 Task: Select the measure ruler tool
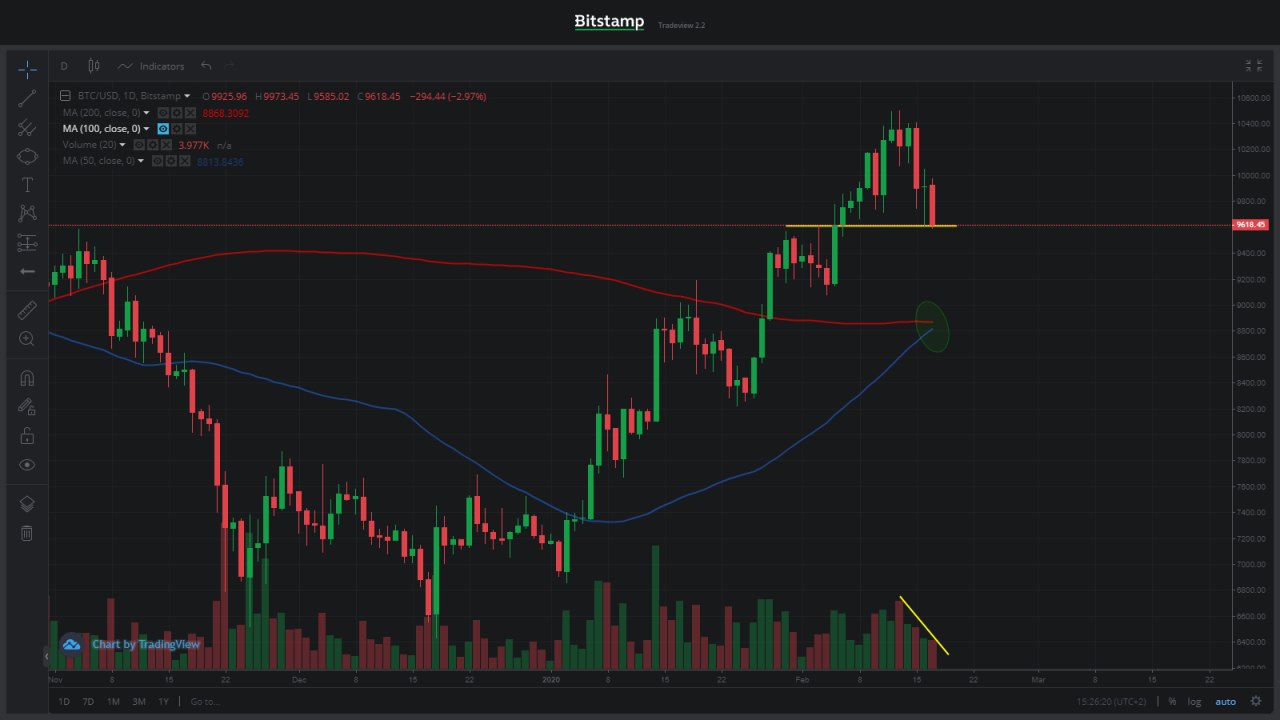pos(27,311)
